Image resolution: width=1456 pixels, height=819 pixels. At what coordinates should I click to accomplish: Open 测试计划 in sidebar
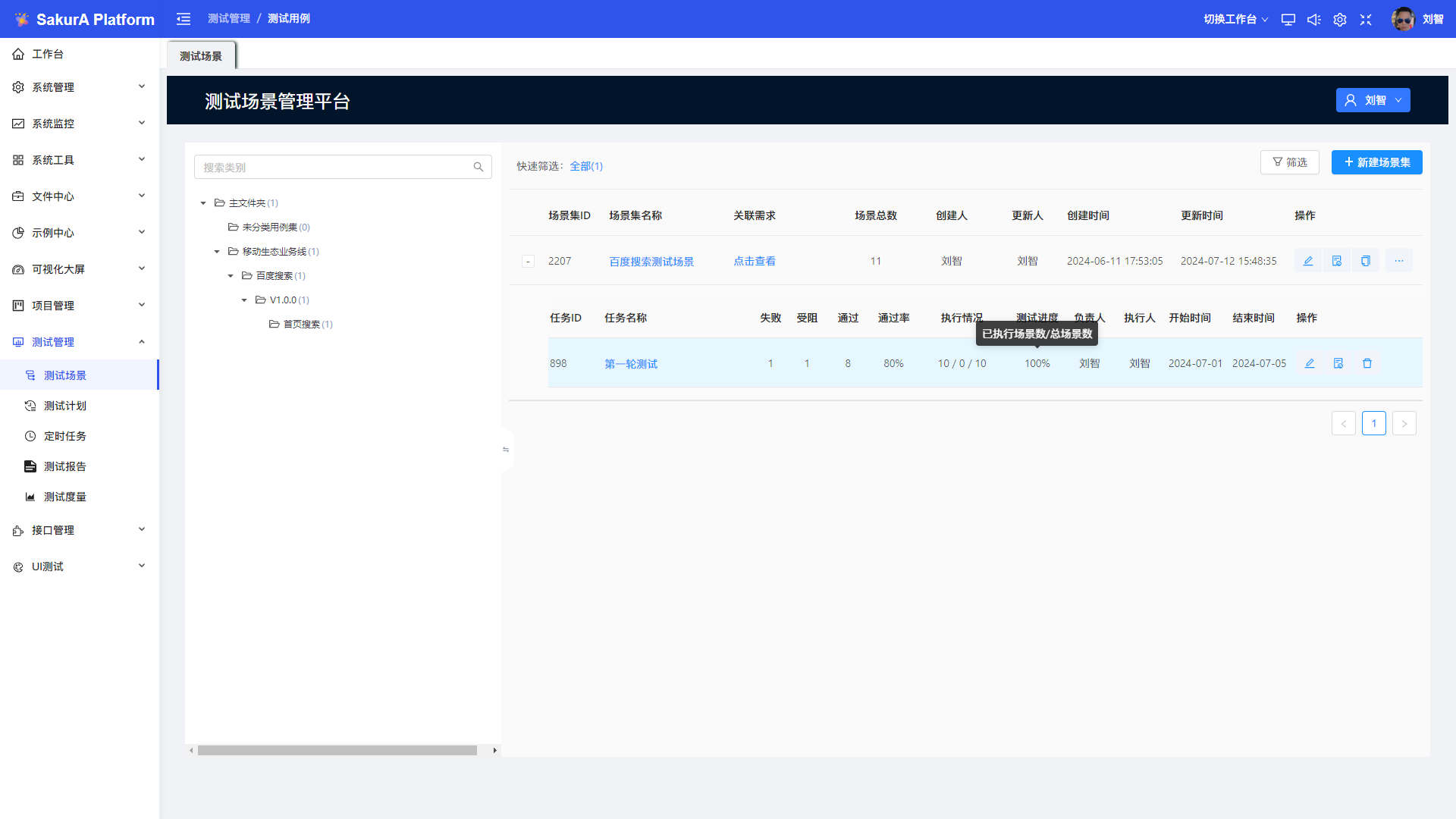(80, 406)
